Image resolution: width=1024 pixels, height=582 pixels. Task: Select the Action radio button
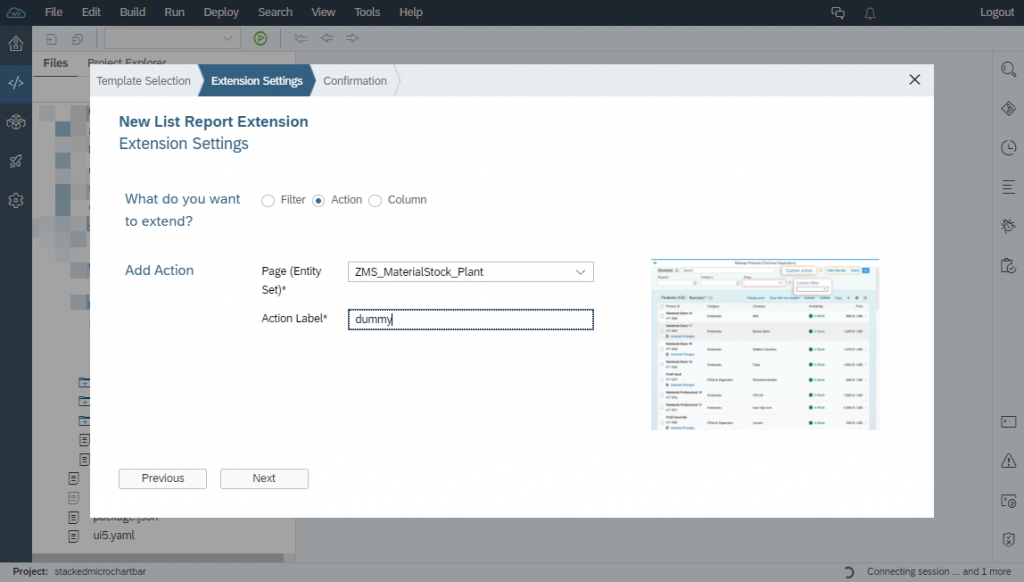318,201
